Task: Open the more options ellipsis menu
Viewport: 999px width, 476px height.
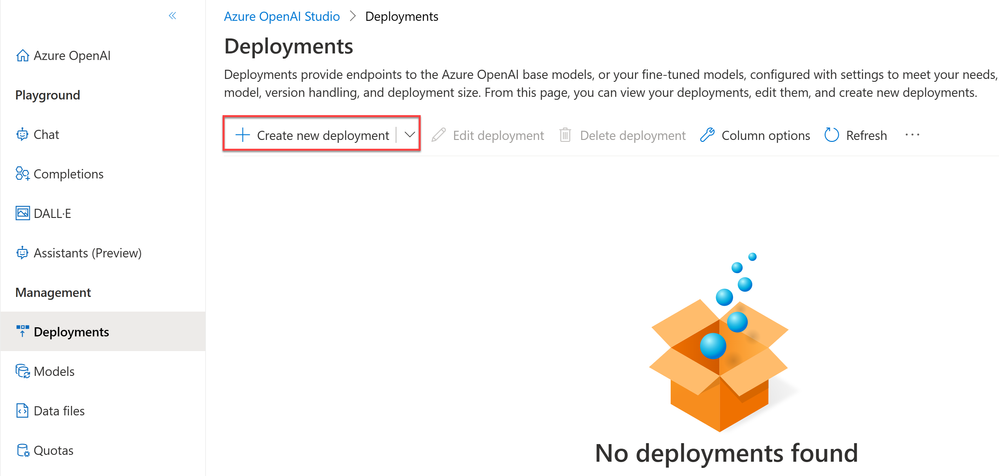Action: point(912,135)
